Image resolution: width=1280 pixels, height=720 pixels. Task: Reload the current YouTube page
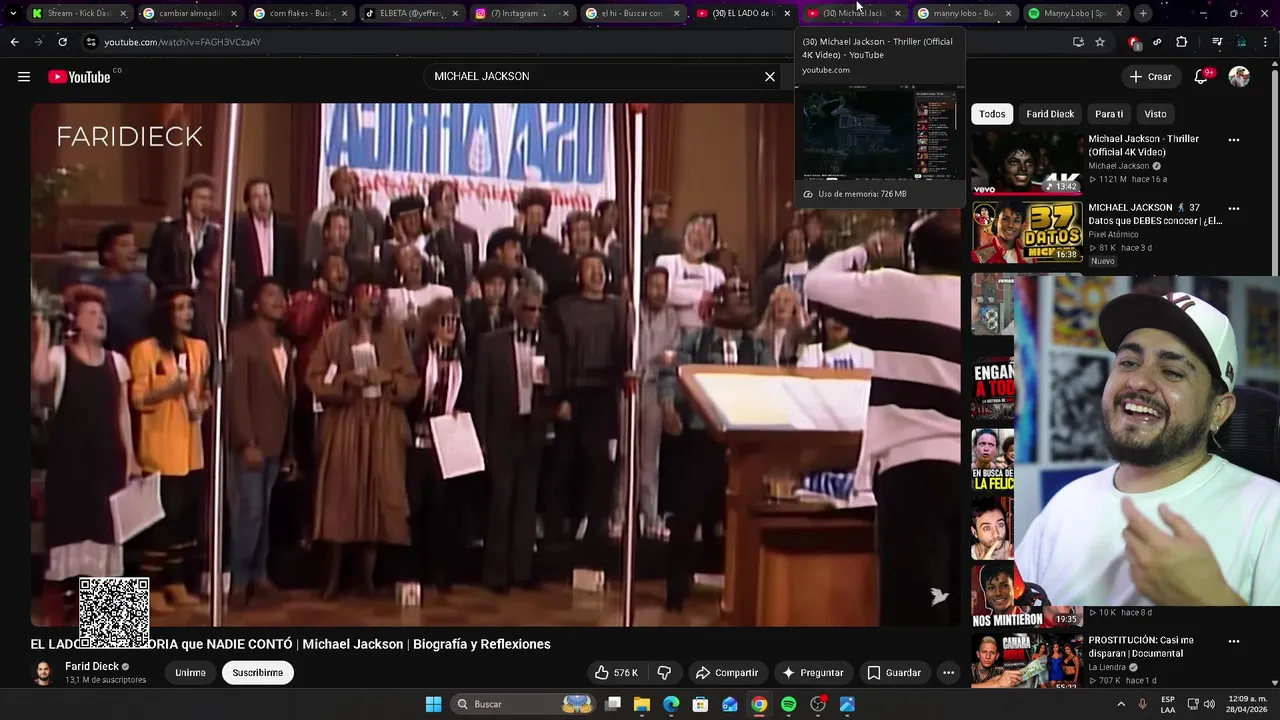[x=62, y=42]
